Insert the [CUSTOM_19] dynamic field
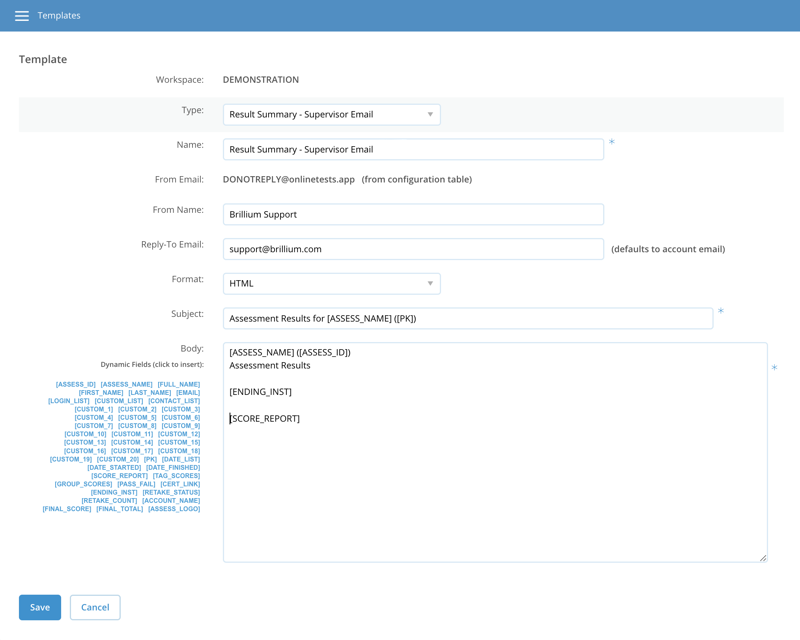 click(71, 459)
